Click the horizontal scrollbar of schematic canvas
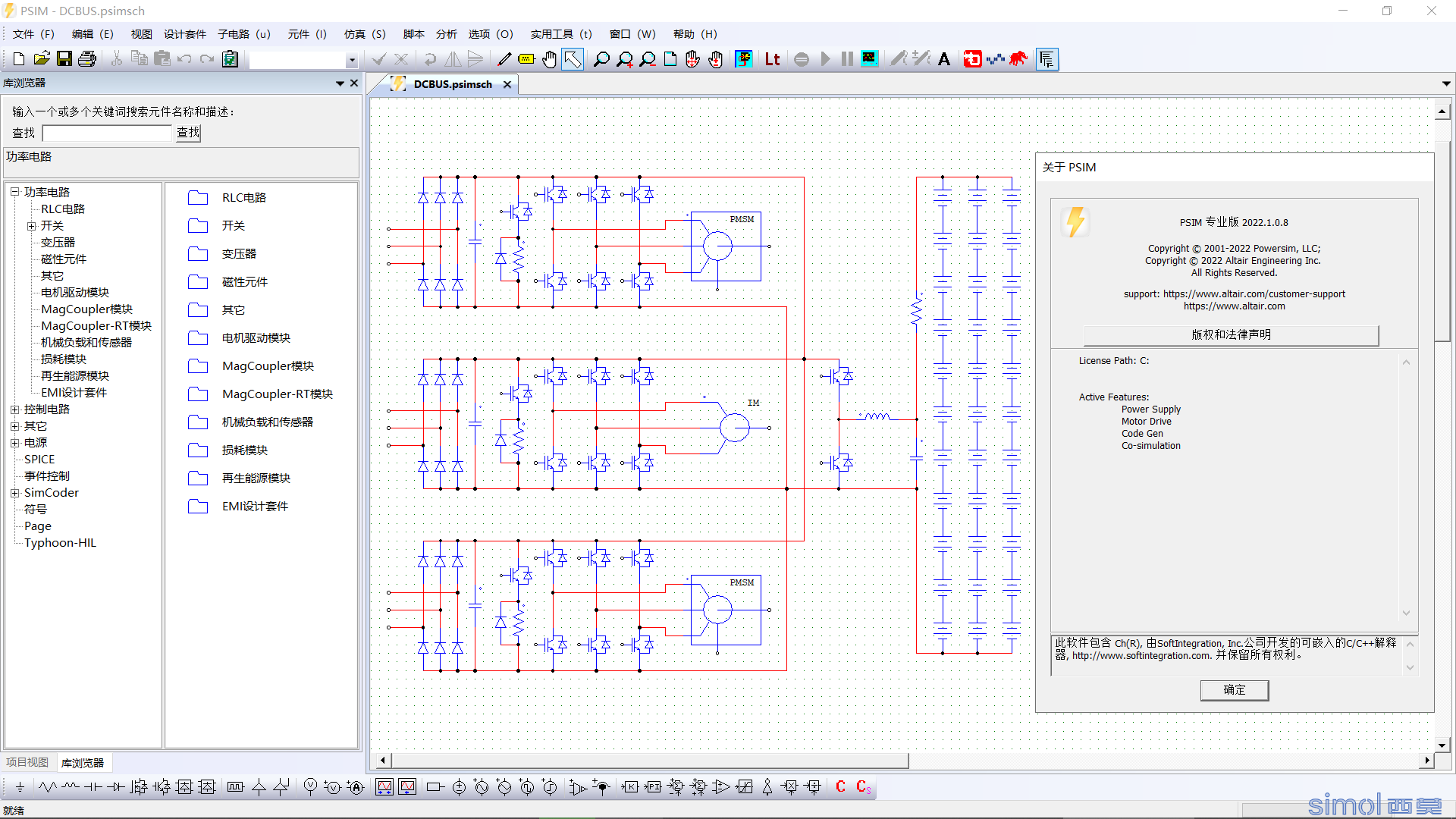Screen dimensions: 1456x819 click(649, 761)
